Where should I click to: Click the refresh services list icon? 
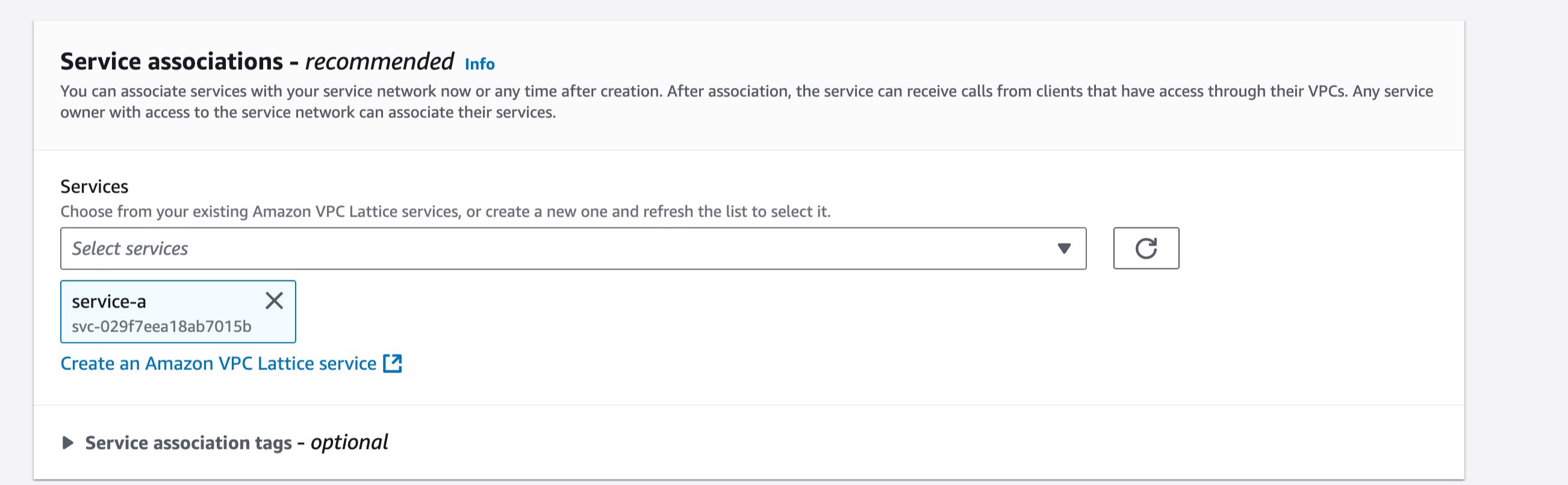click(x=1145, y=249)
